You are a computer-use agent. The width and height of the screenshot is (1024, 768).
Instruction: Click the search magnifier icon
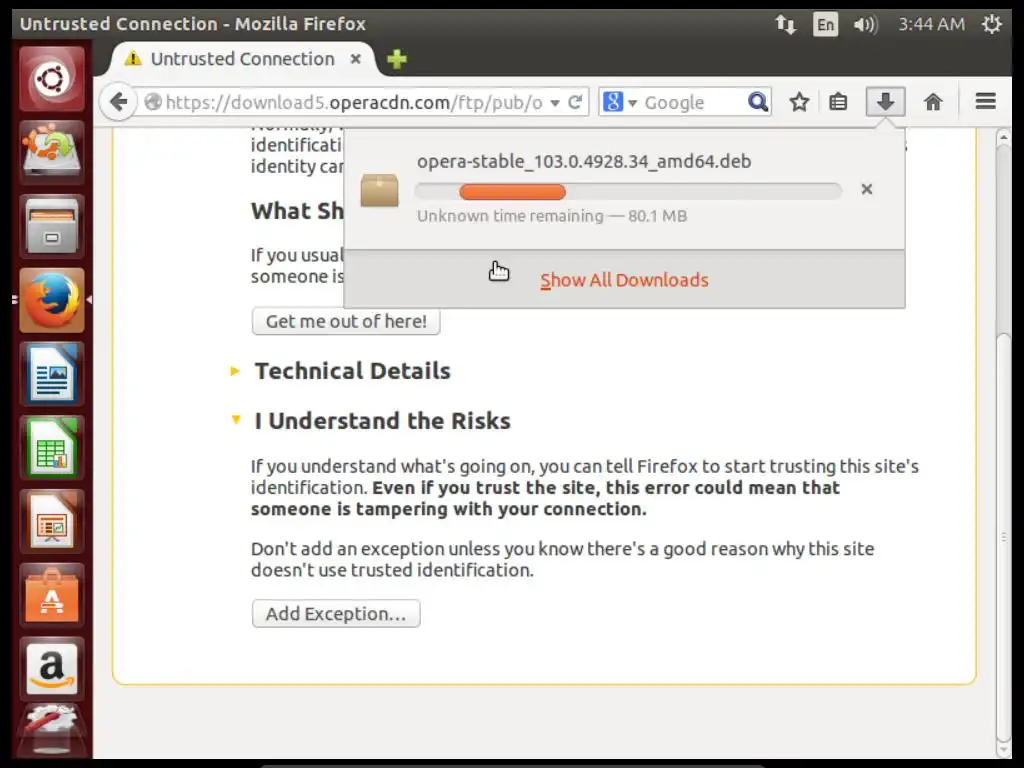click(x=758, y=102)
